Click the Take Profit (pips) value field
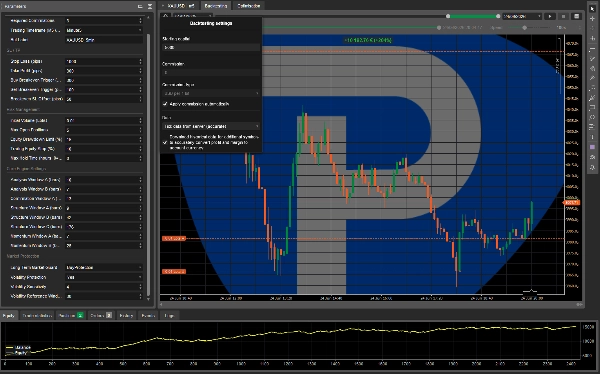Screen dimensions: 600x374 [x=104, y=71]
